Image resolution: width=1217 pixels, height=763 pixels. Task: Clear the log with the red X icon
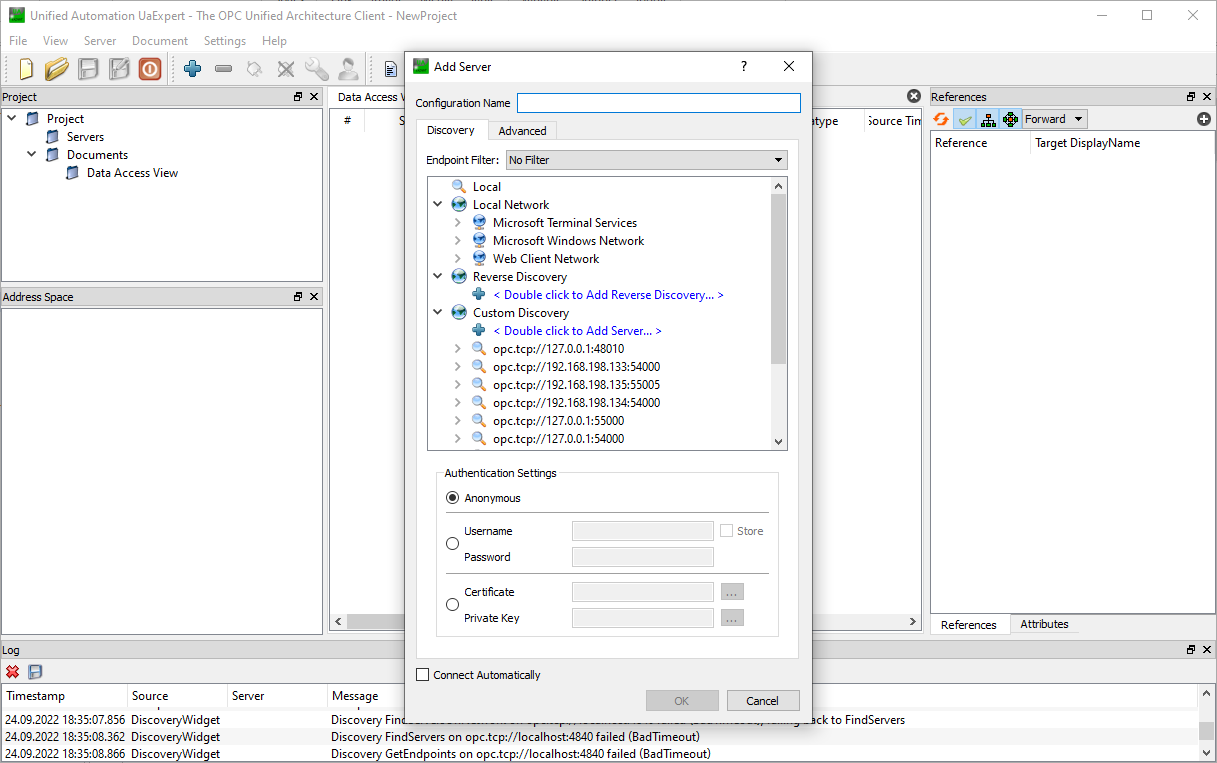[x=13, y=672]
